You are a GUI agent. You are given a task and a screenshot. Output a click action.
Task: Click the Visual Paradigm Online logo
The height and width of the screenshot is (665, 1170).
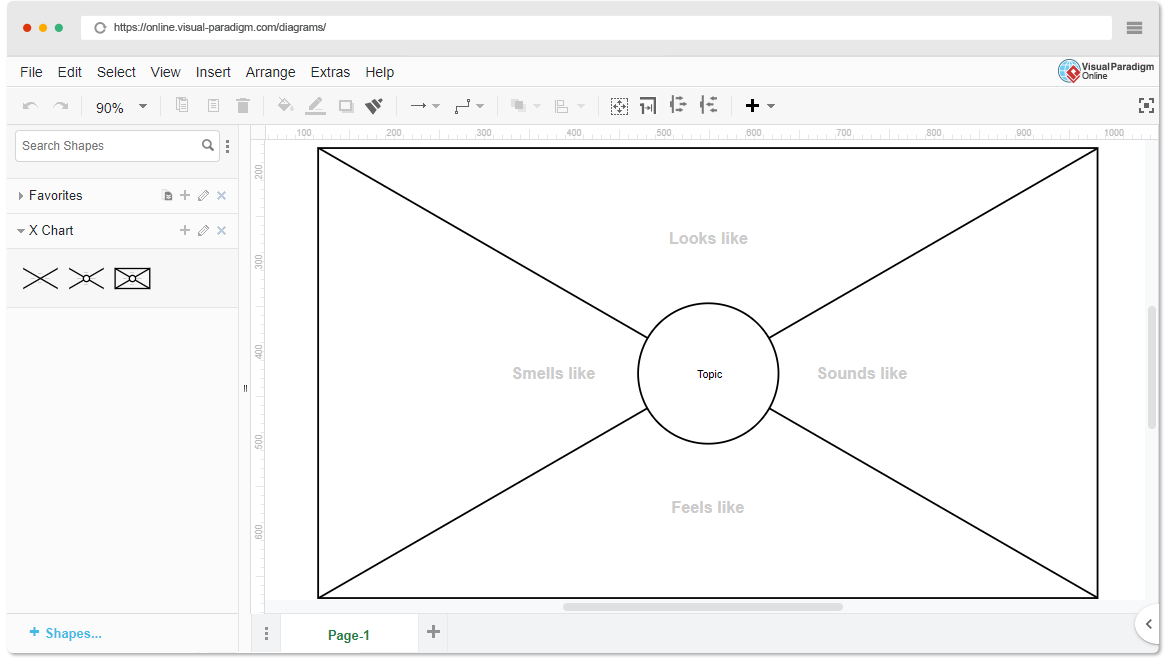[1106, 72]
